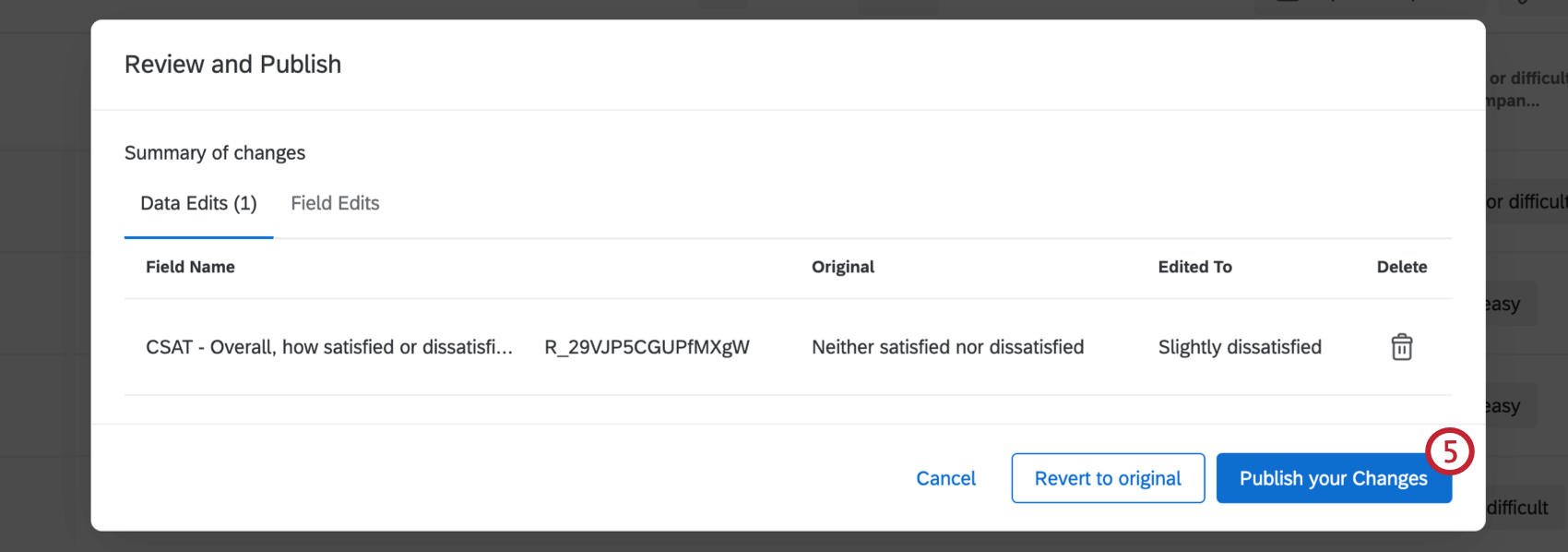Click the red step 5 badge
This screenshot has height=552, width=1568.
coord(1450,452)
